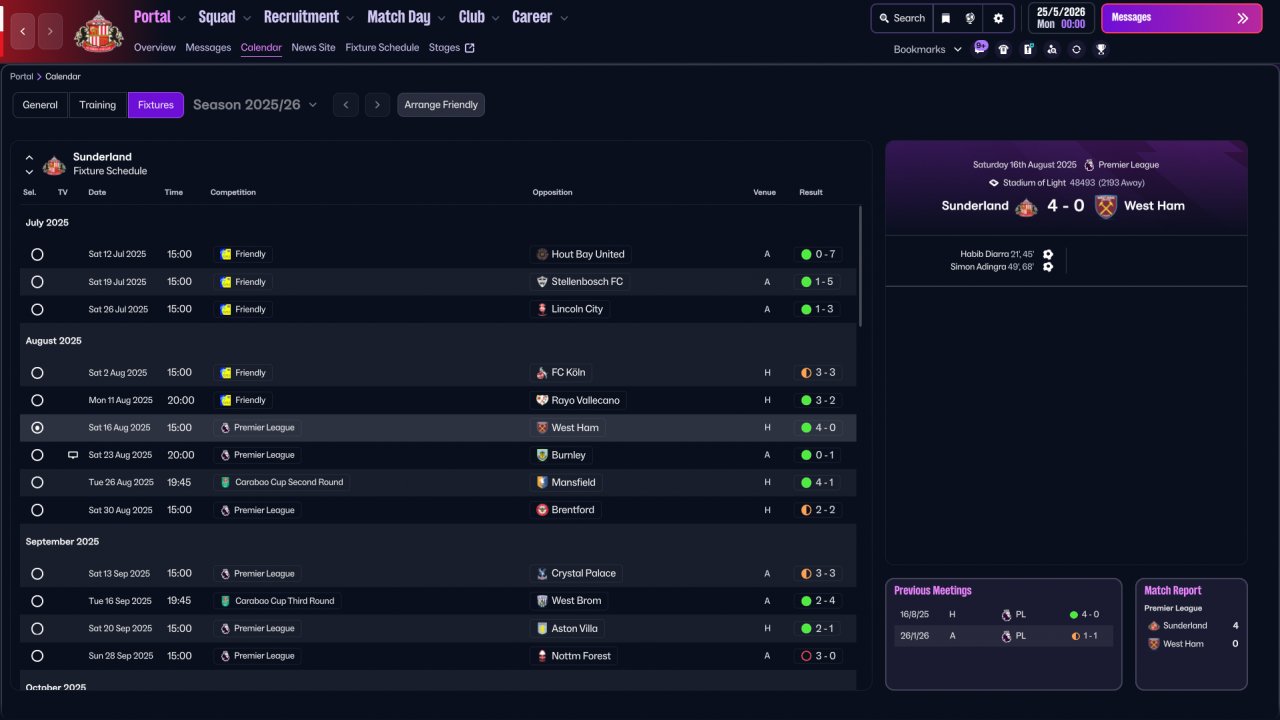Click the Sunderland crest in match header
This screenshot has width=1280, height=720.
pos(1027,206)
